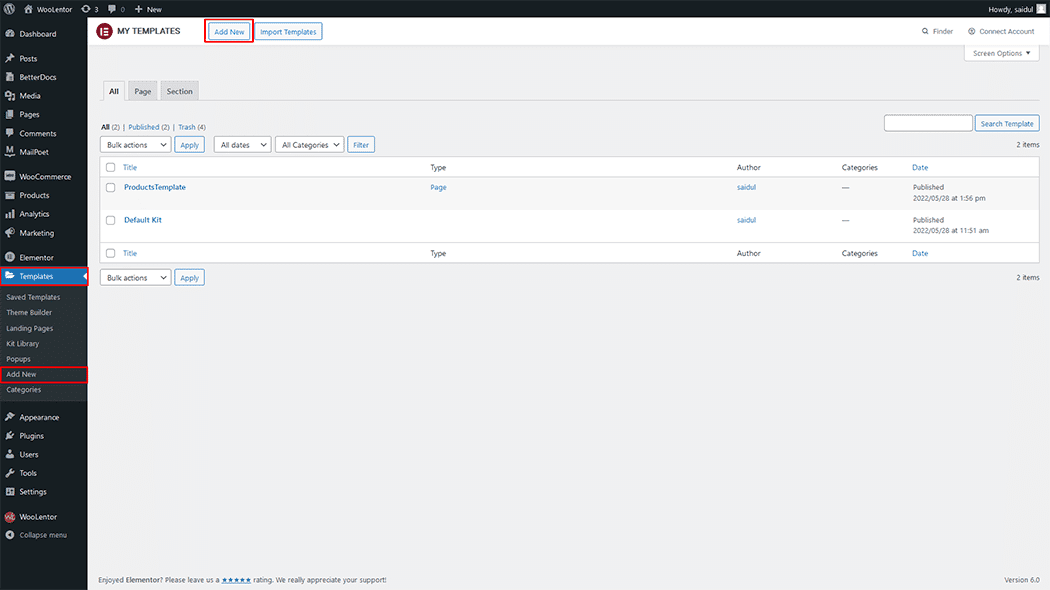
Task: Click the Filter button
Action: coord(361,145)
